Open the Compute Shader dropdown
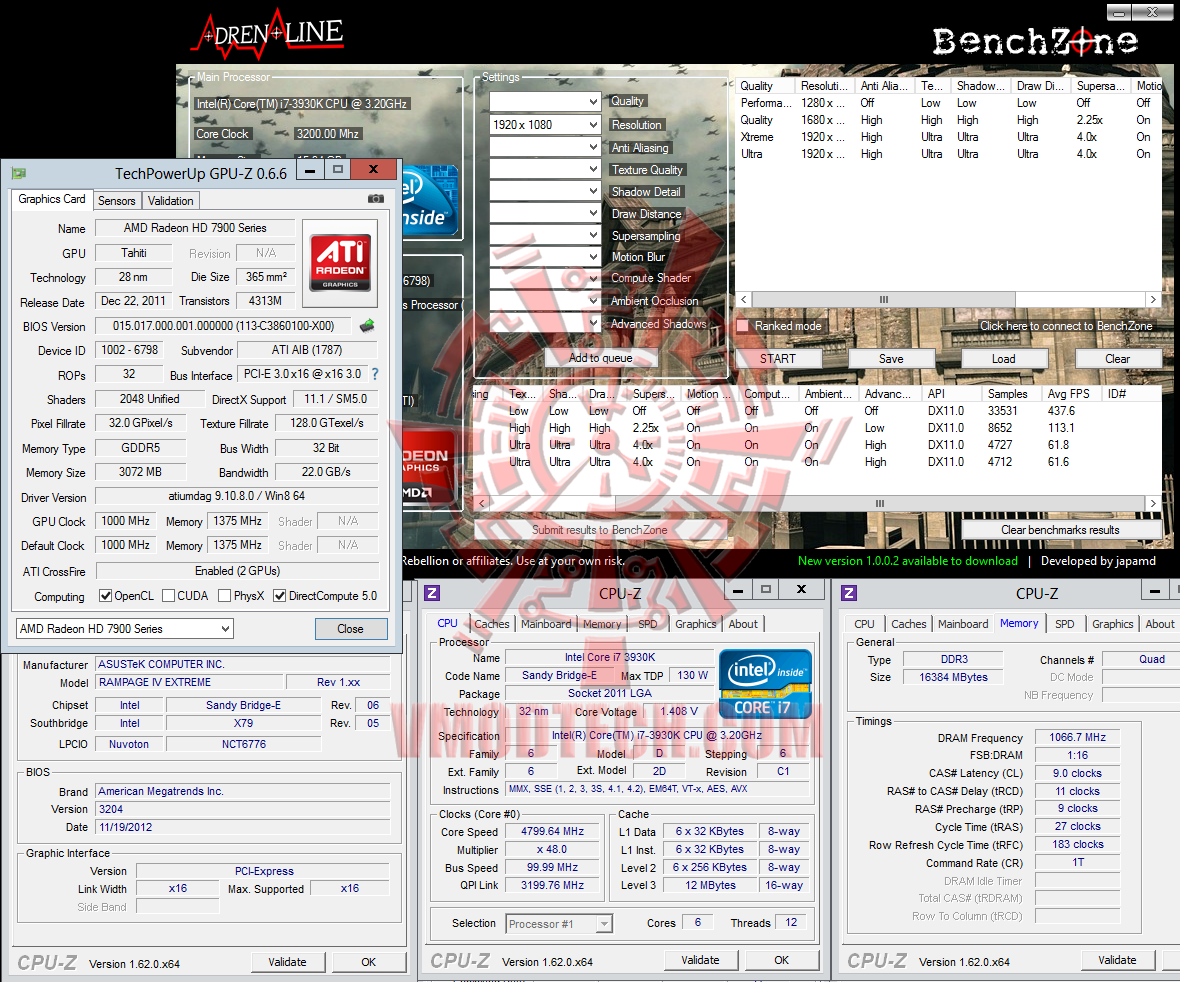The image size is (1180, 982). [x=545, y=278]
